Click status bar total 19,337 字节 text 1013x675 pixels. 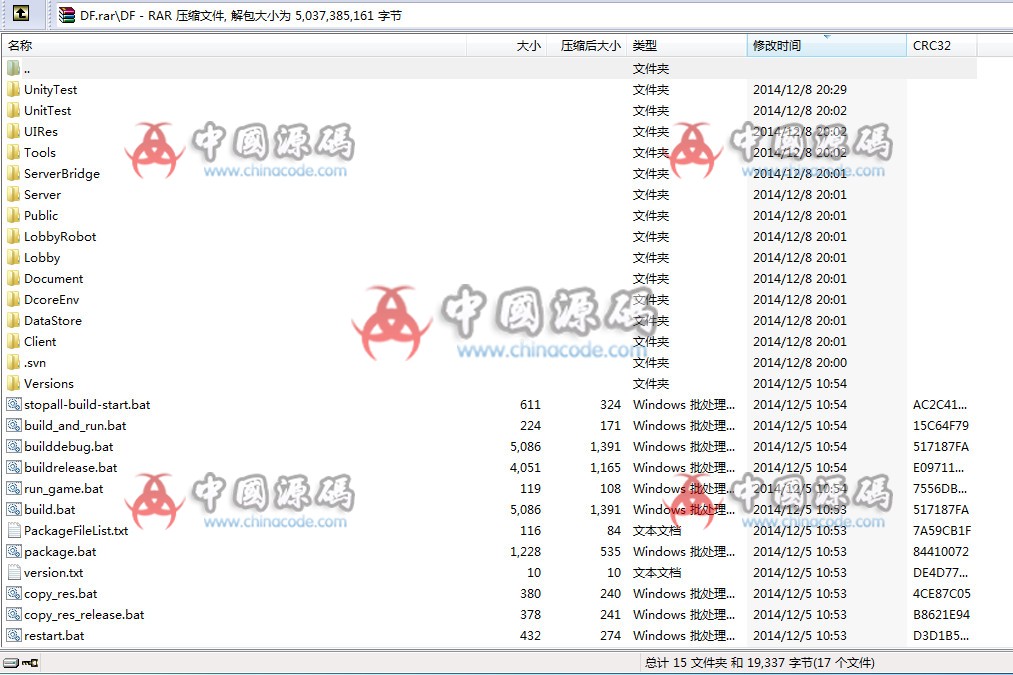point(780,663)
